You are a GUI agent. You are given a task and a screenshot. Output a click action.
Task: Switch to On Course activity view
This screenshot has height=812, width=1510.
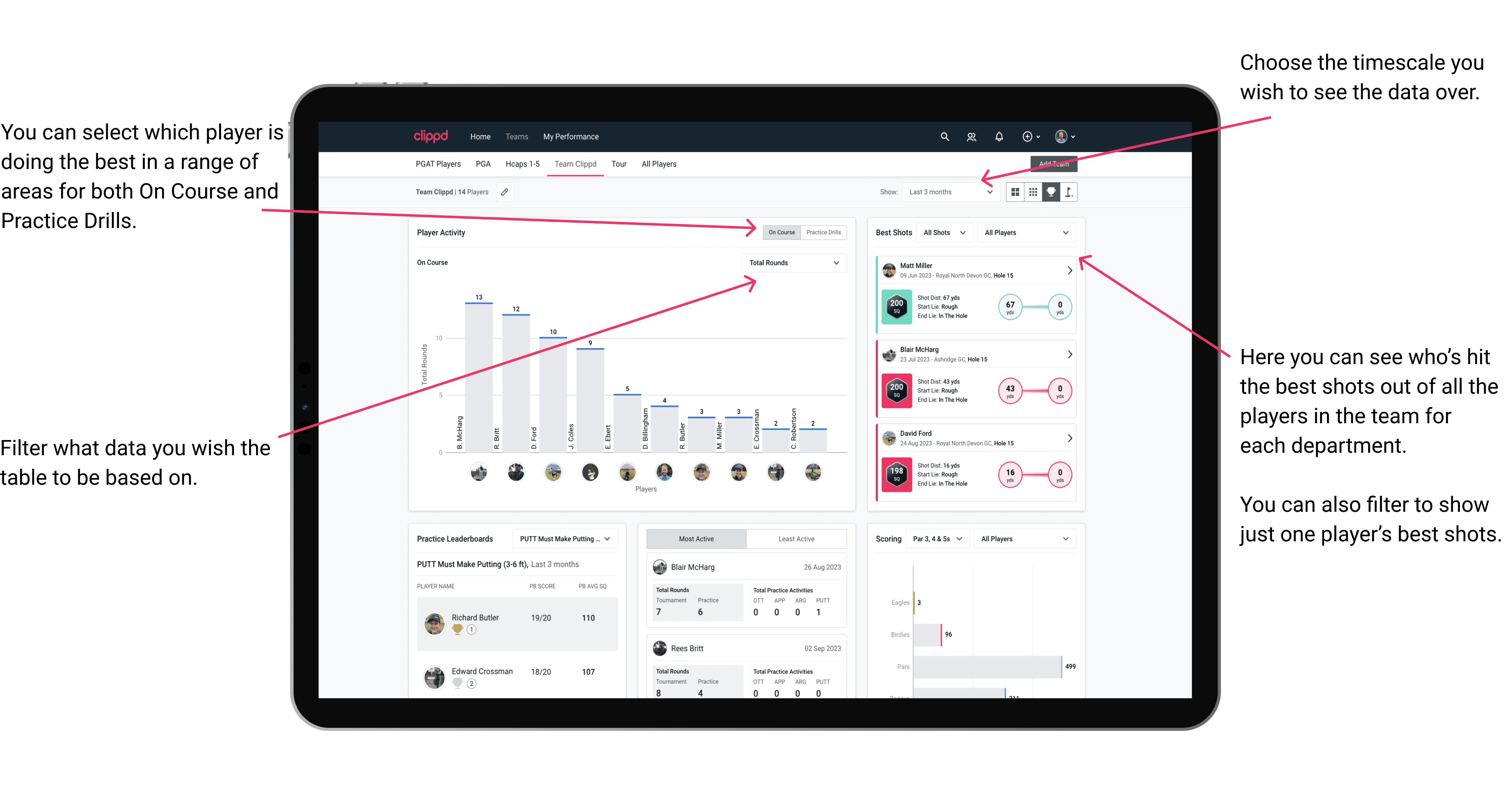783,233
